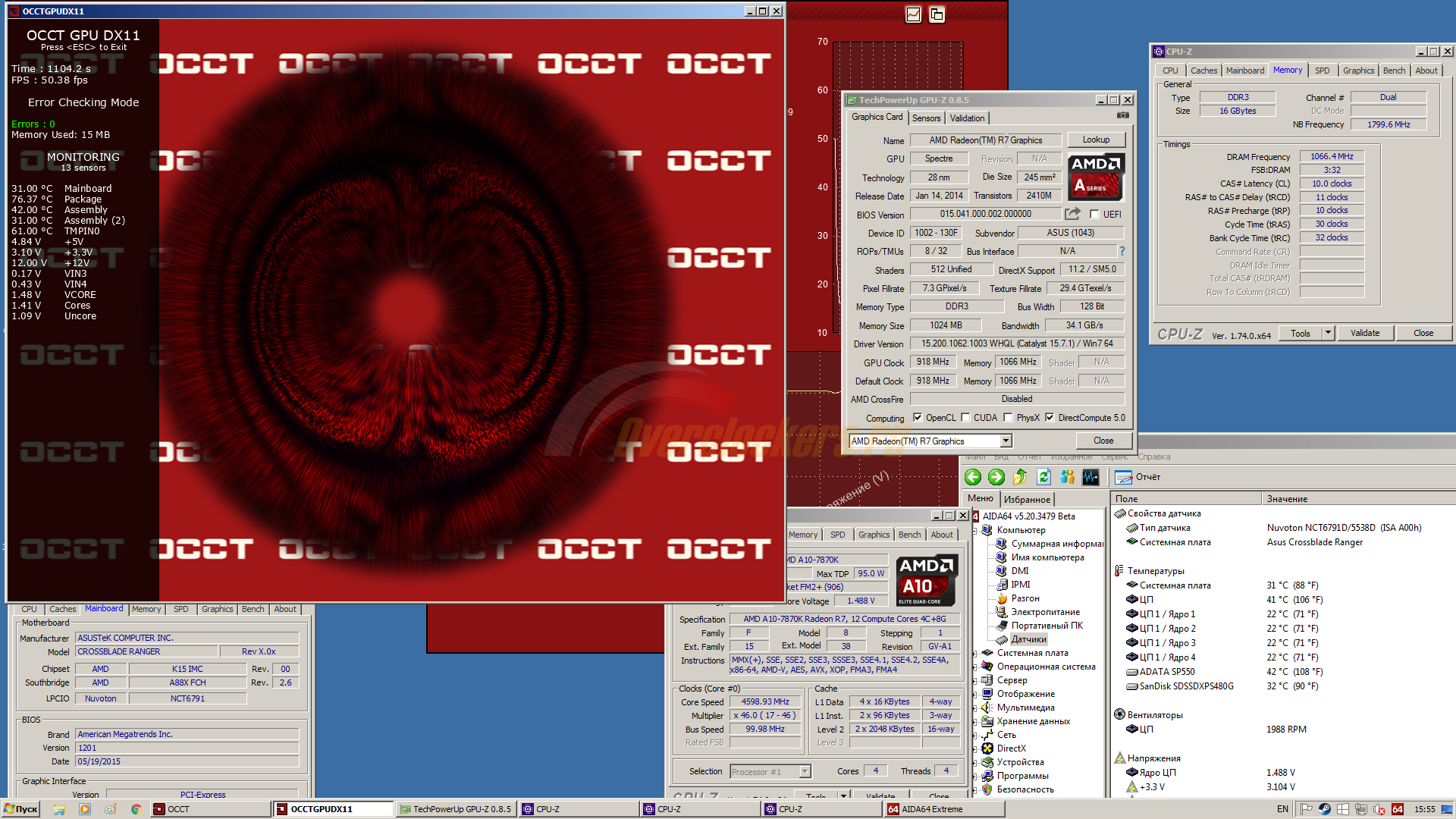Toggle the UEFI checkbox in GPU-Z
Screen dimensions: 1456x819
(x=1094, y=215)
